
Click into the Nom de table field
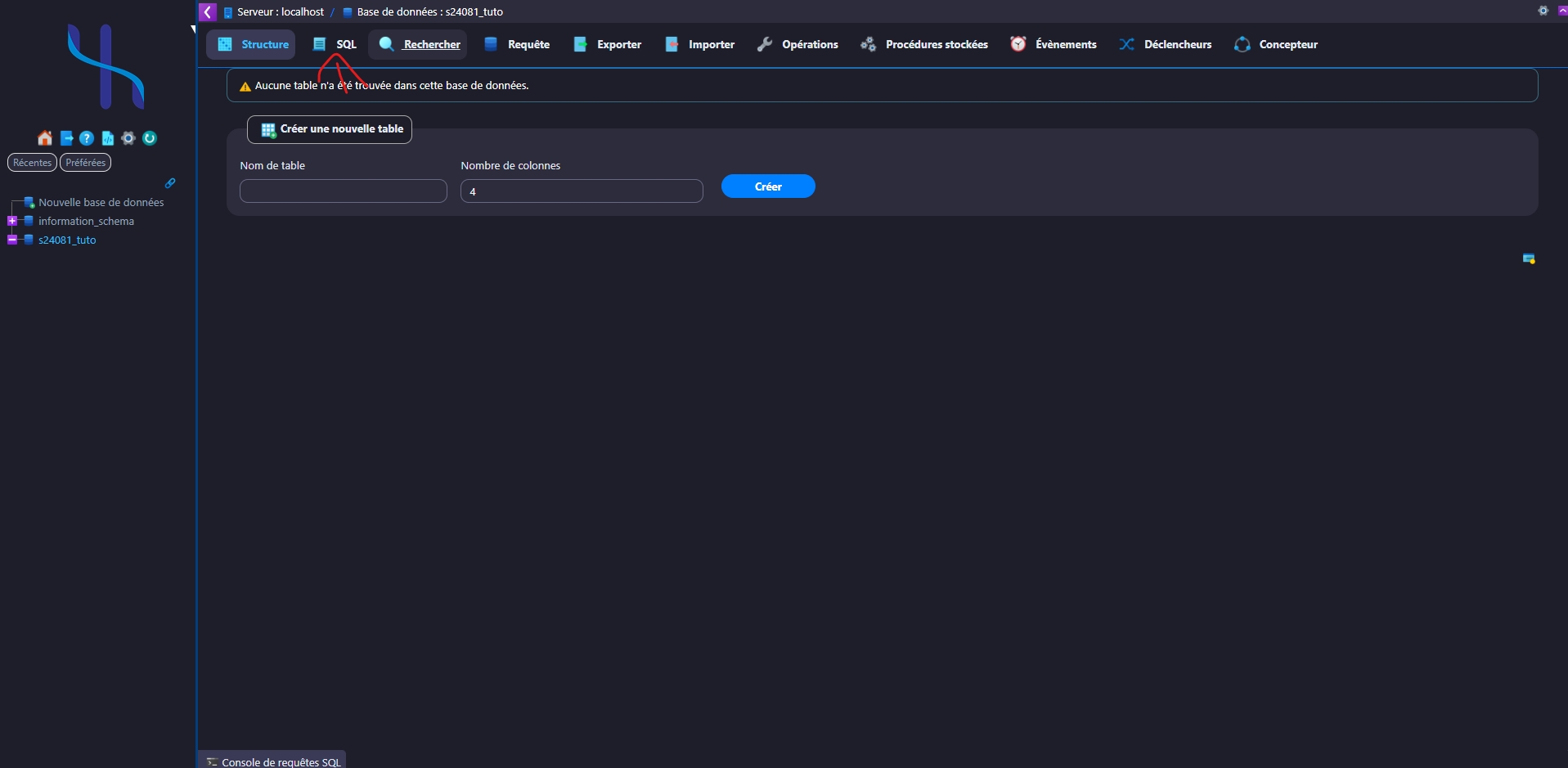(343, 191)
